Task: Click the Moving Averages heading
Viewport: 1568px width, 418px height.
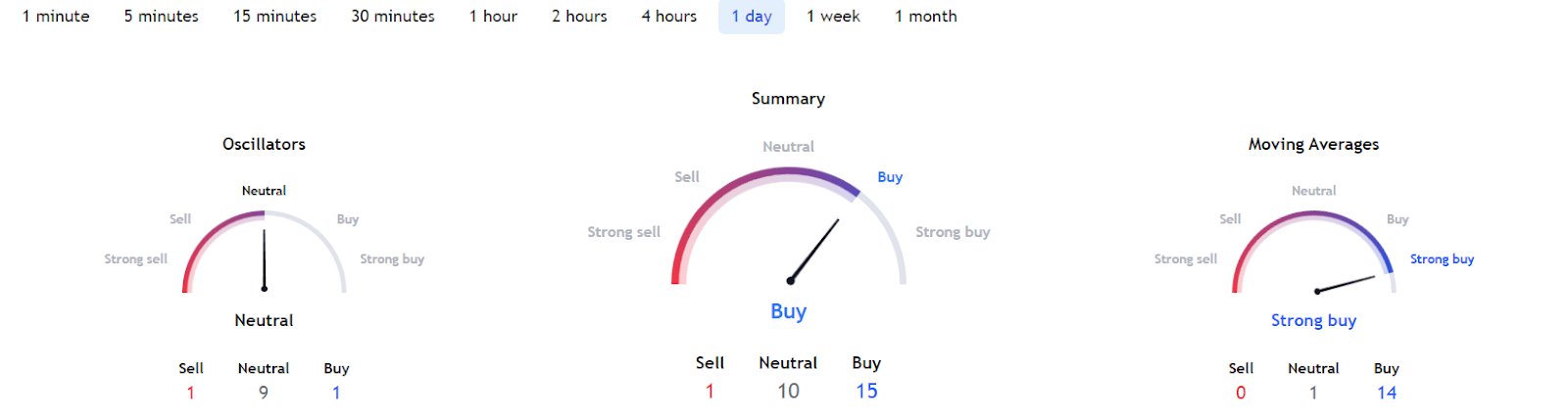Action: pos(1313,144)
